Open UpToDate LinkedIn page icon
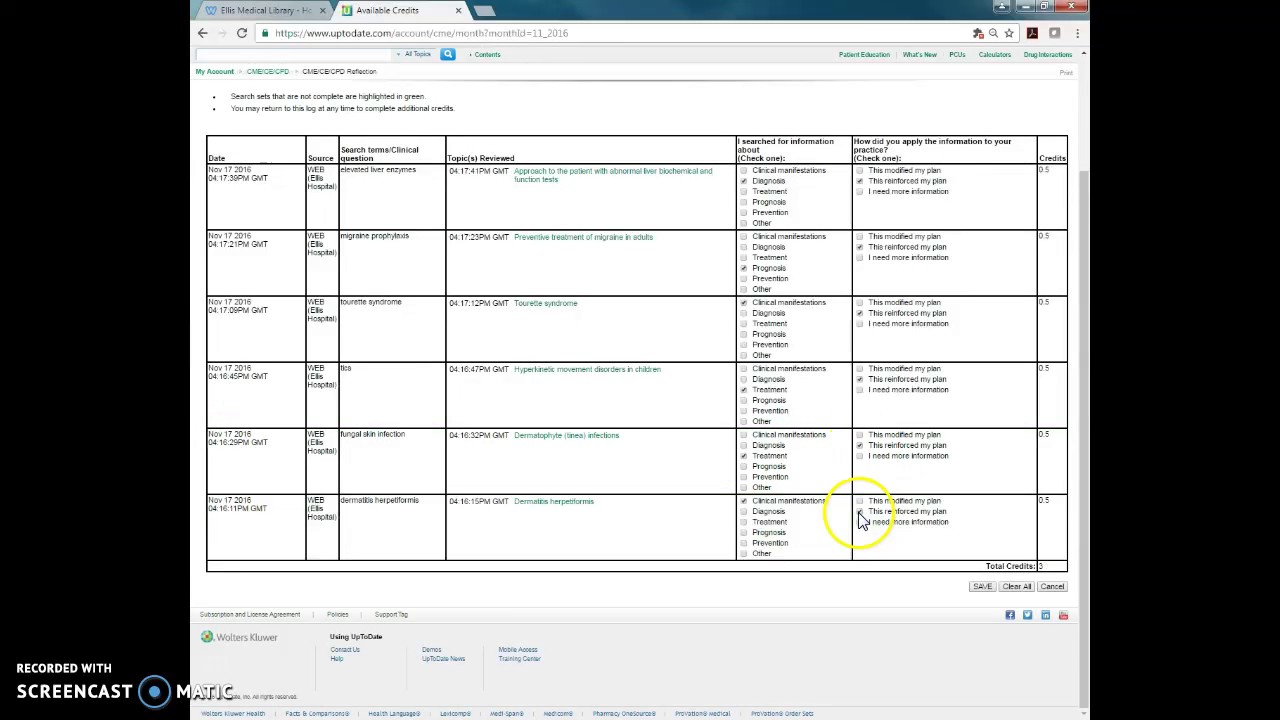This screenshot has width=1280, height=720. pos(1045,615)
